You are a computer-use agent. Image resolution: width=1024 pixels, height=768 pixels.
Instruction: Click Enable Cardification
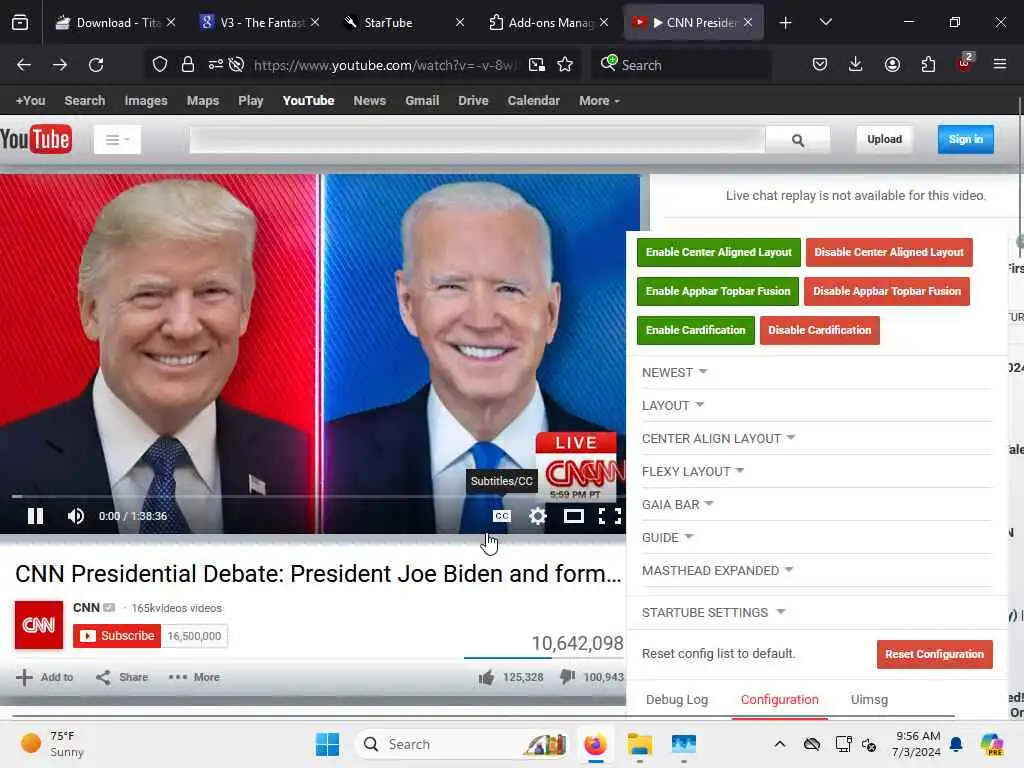coord(696,330)
